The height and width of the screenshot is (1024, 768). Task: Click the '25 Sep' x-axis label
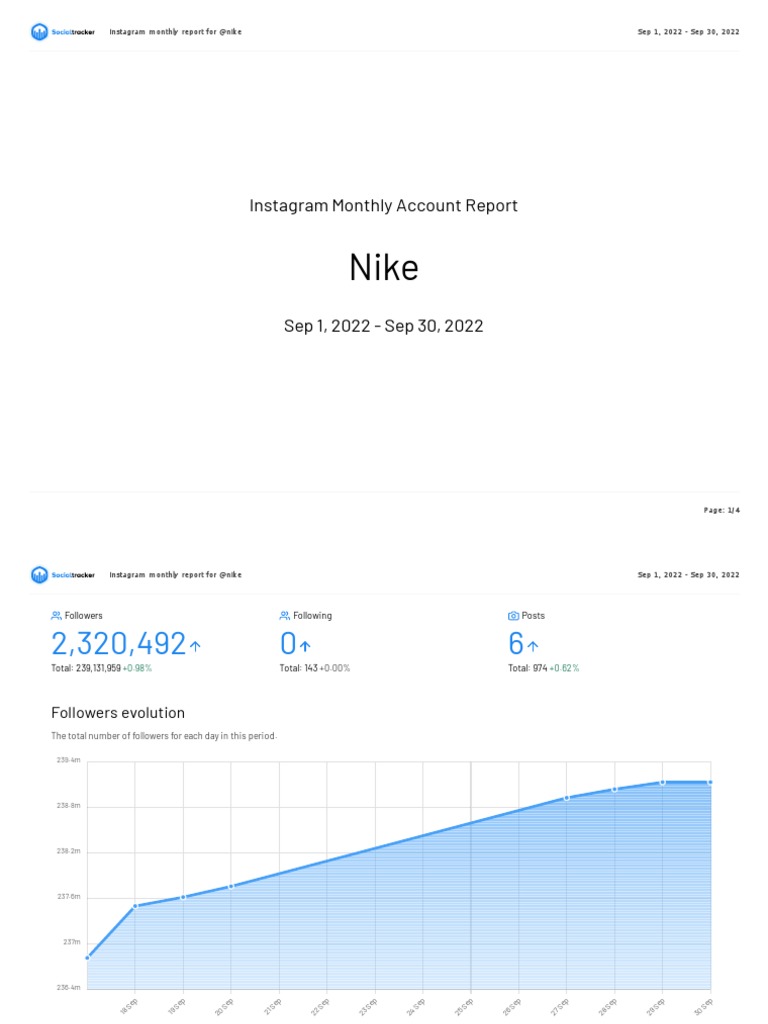(464, 1006)
